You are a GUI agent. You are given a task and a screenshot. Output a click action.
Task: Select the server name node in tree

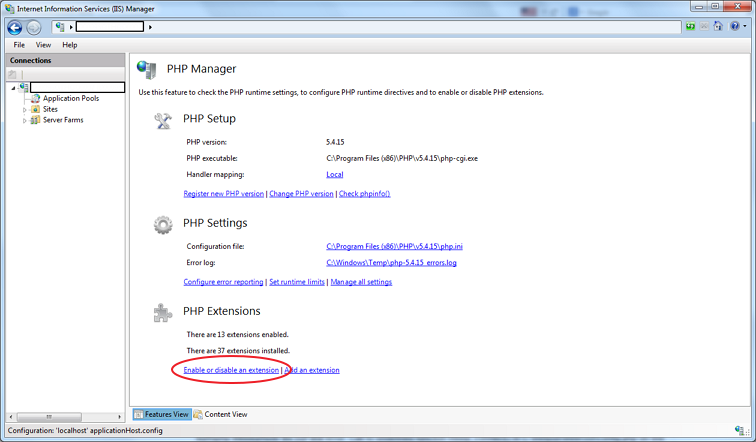pyautogui.click(x=77, y=87)
